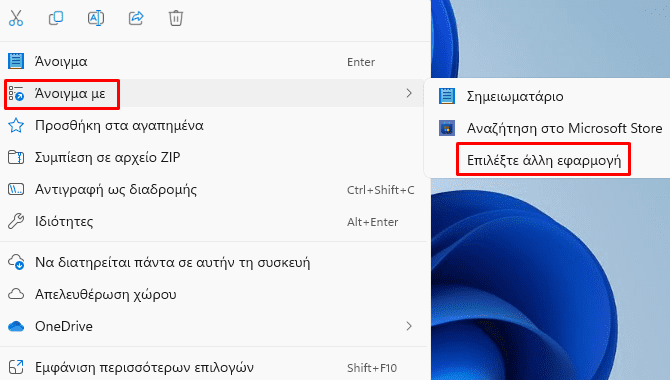
Task: Click the Notepad icon next to Άνοιγμα
Action: (x=16, y=62)
